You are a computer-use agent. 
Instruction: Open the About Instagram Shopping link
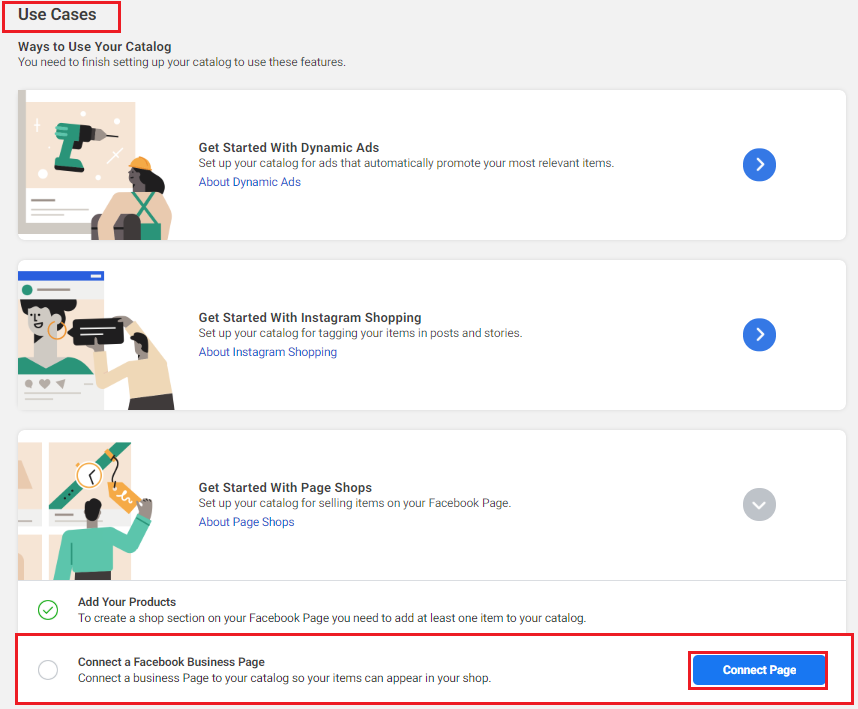[x=268, y=352]
